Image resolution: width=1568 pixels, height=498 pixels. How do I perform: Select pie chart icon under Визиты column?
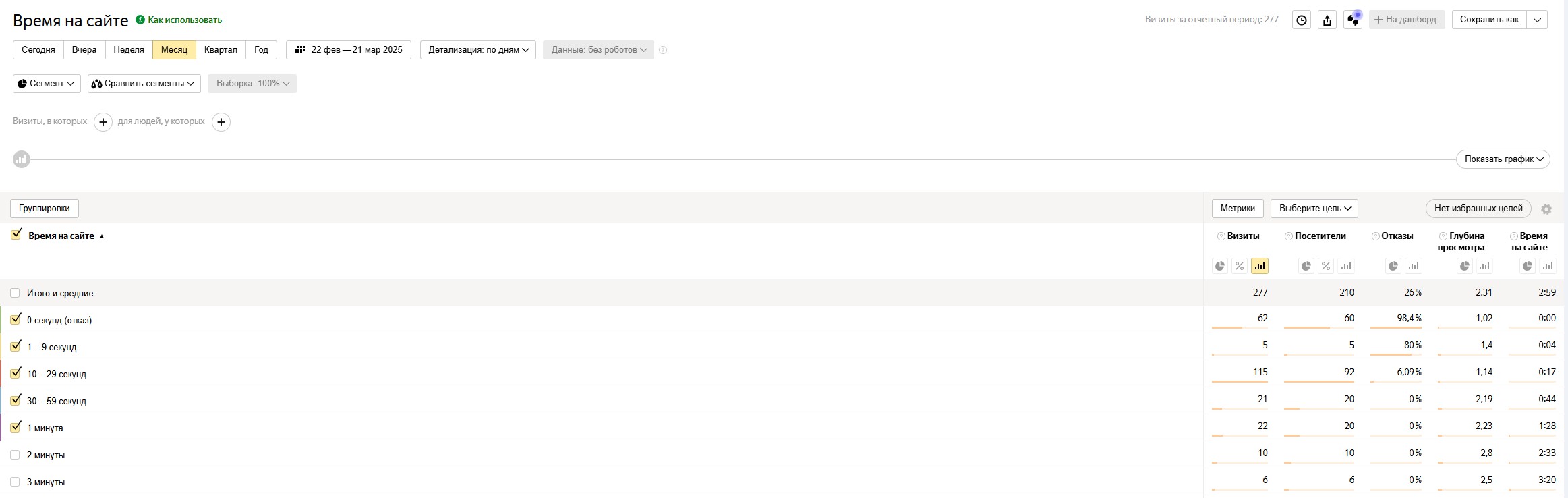(1220, 266)
